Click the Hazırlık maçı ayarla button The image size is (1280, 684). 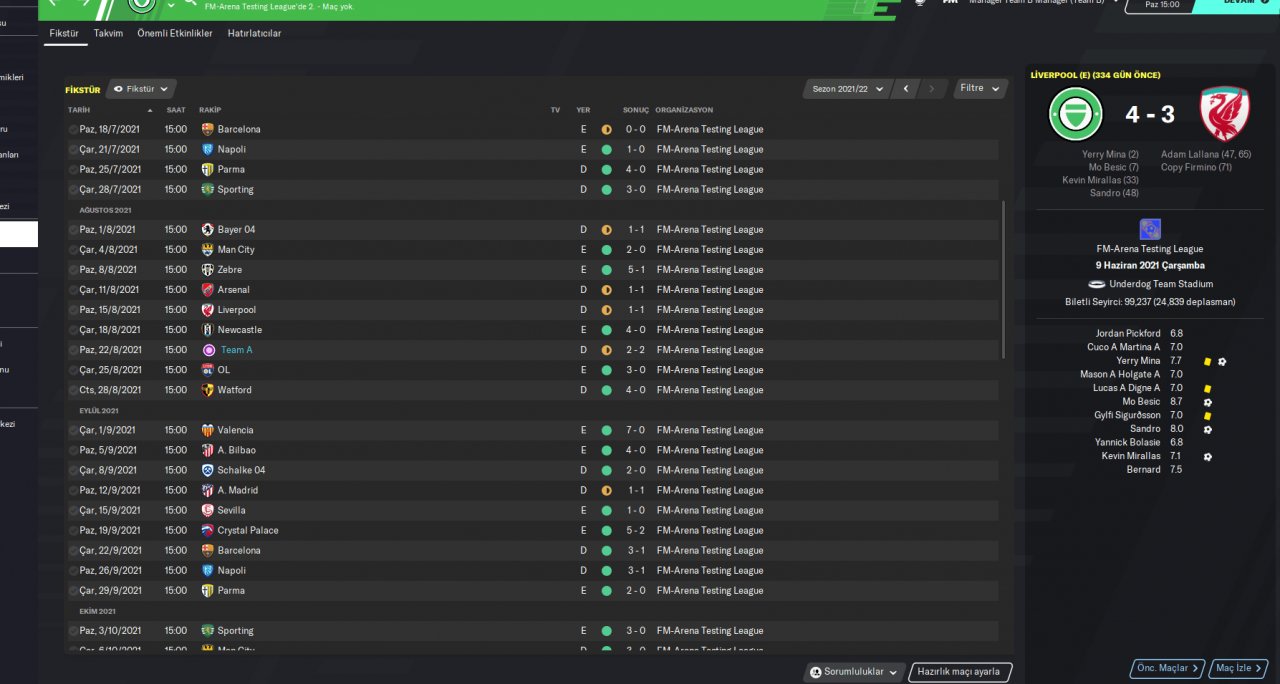click(960, 672)
